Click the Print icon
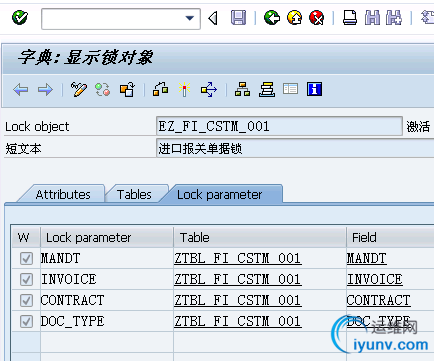The height and width of the screenshot is (361, 434). tap(350, 18)
